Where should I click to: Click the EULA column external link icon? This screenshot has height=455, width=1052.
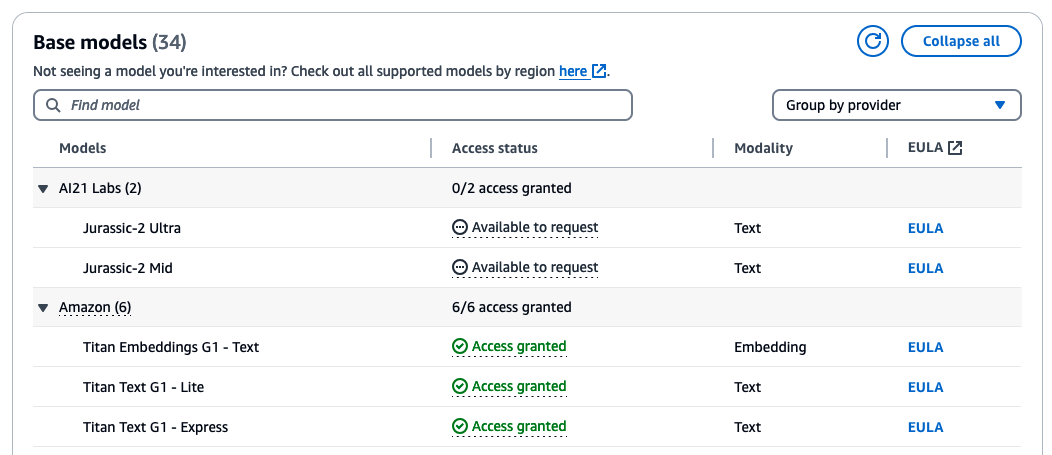(x=955, y=148)
